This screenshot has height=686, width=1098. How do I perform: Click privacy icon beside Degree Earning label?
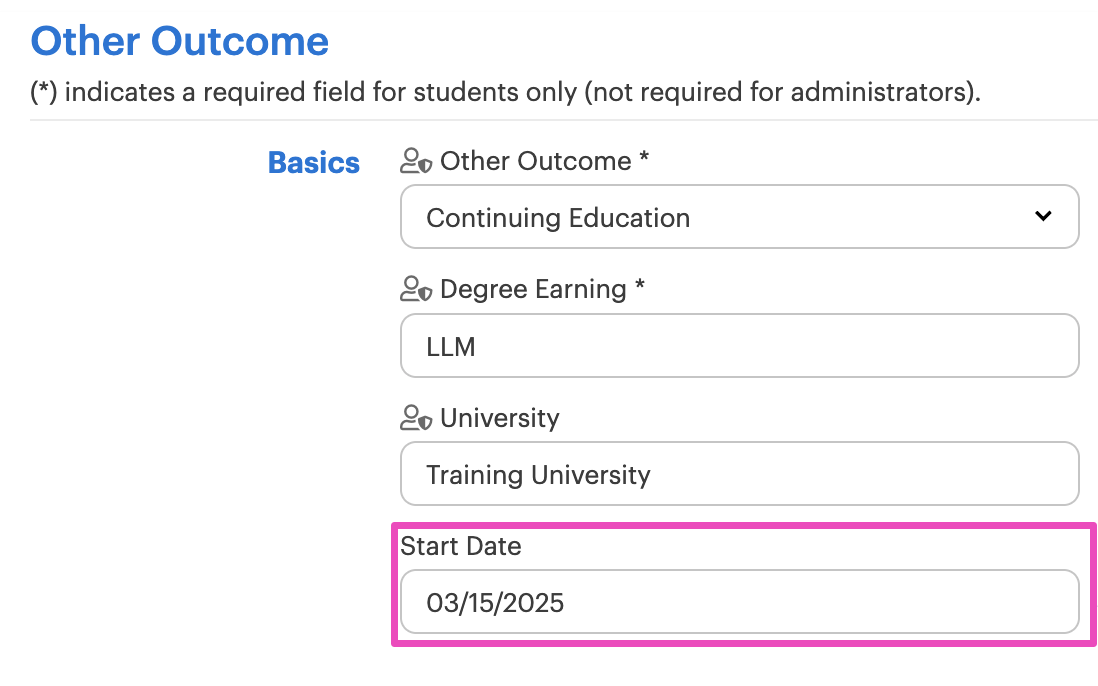click(416, 289)
